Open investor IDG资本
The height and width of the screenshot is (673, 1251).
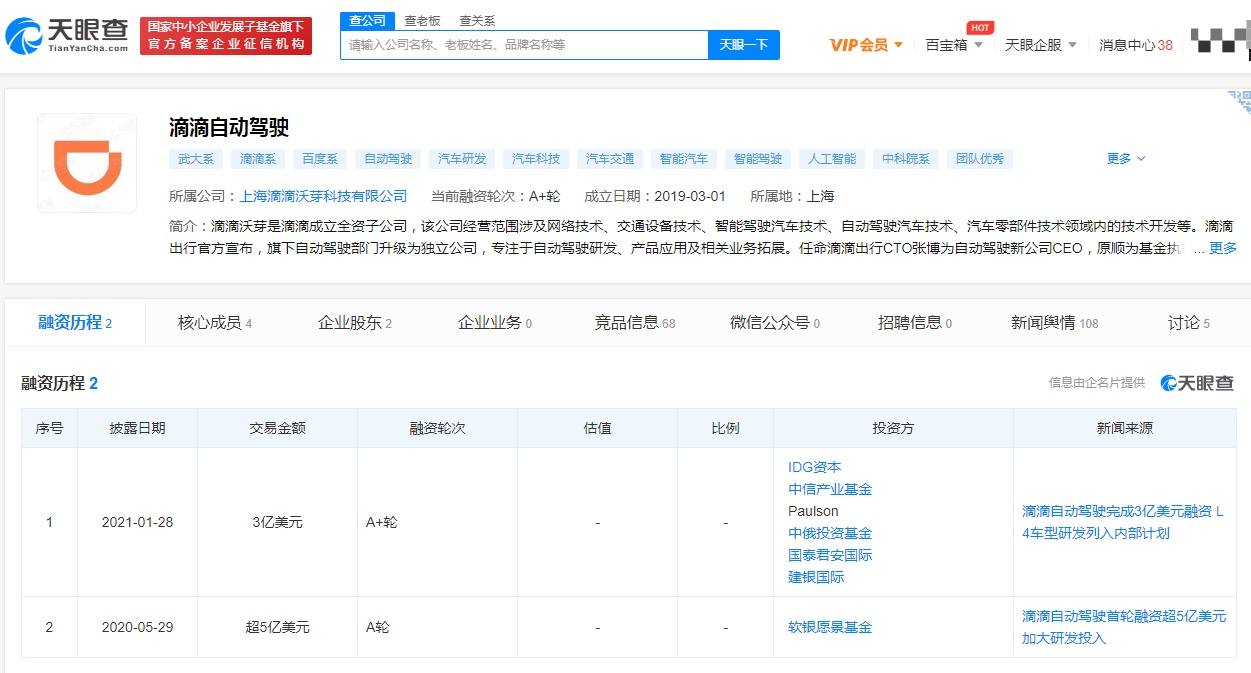(815, 467)
